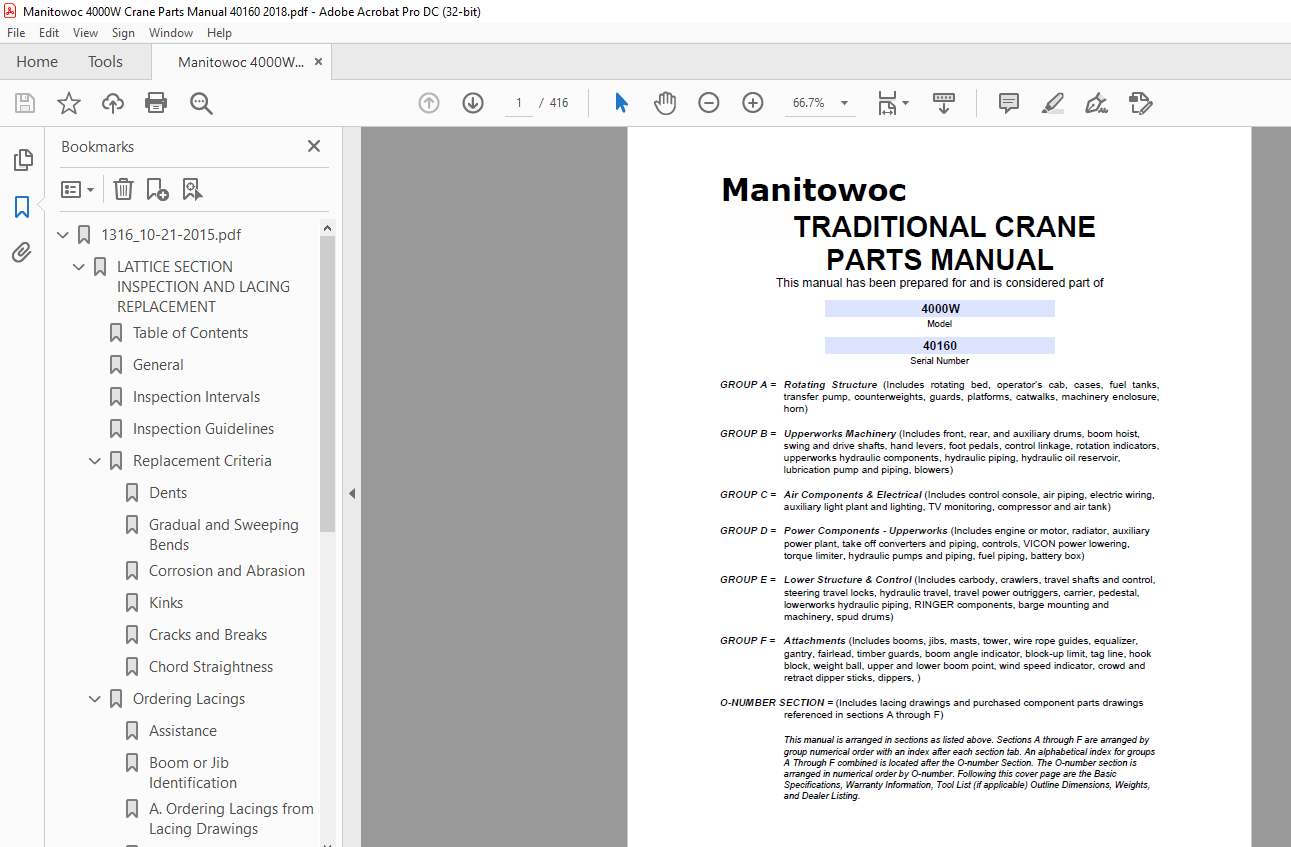This screenshot has width=1291, height=847.
Task: Jump to the Kinks bookmark
Action: click(x=166, y=603)
